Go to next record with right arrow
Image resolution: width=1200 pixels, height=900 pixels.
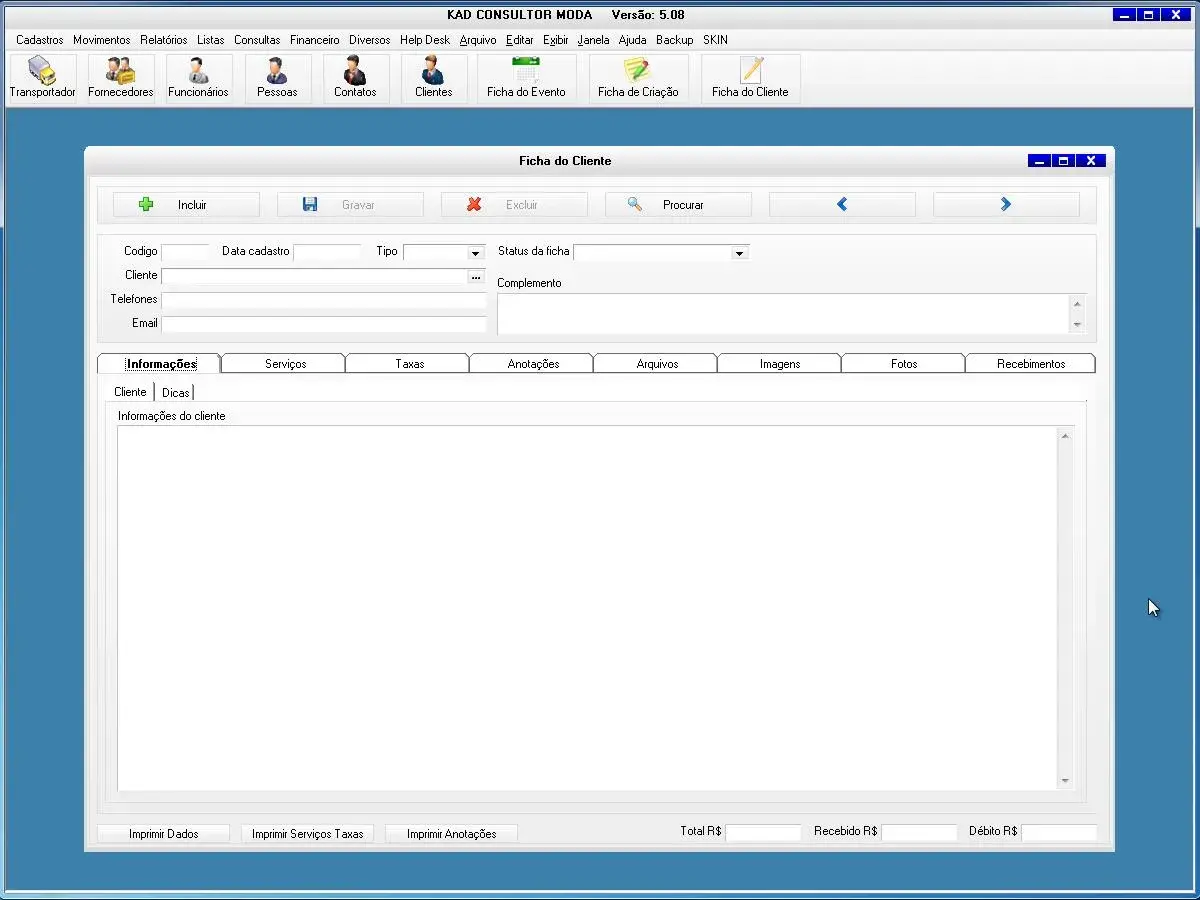point(1006,204)
